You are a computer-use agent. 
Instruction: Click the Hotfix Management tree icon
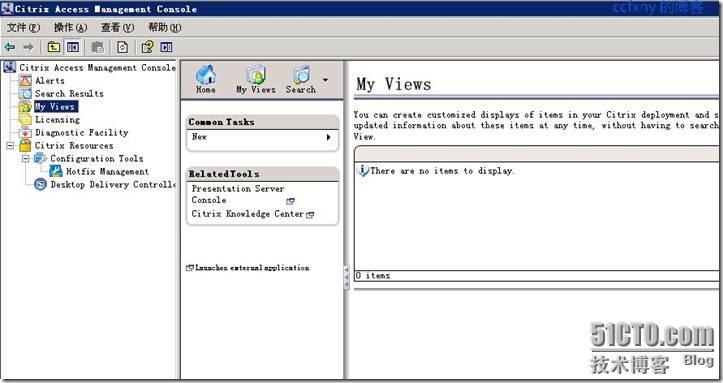coord(56,171)
